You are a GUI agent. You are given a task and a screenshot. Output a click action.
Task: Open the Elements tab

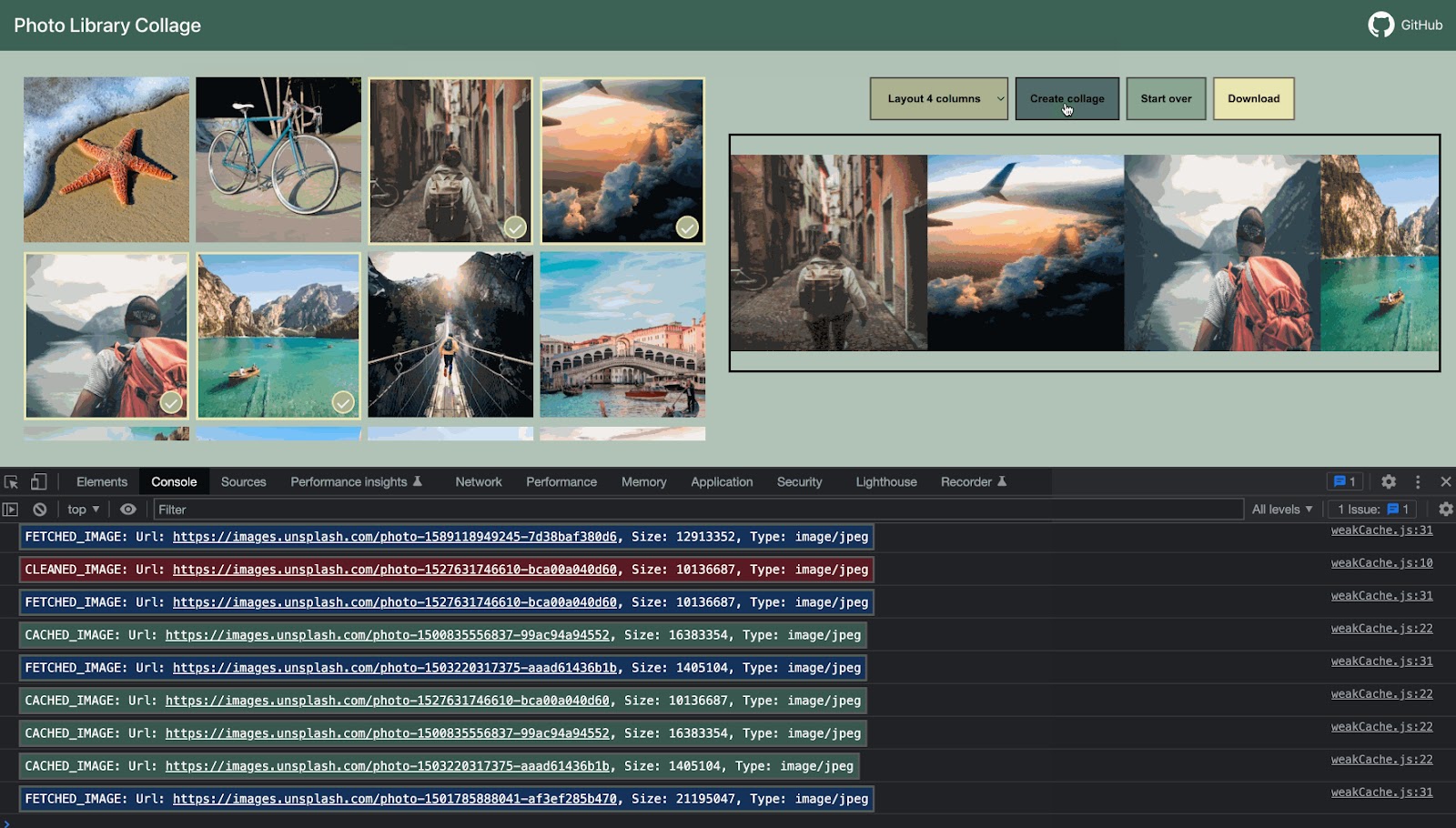[102, 482]
